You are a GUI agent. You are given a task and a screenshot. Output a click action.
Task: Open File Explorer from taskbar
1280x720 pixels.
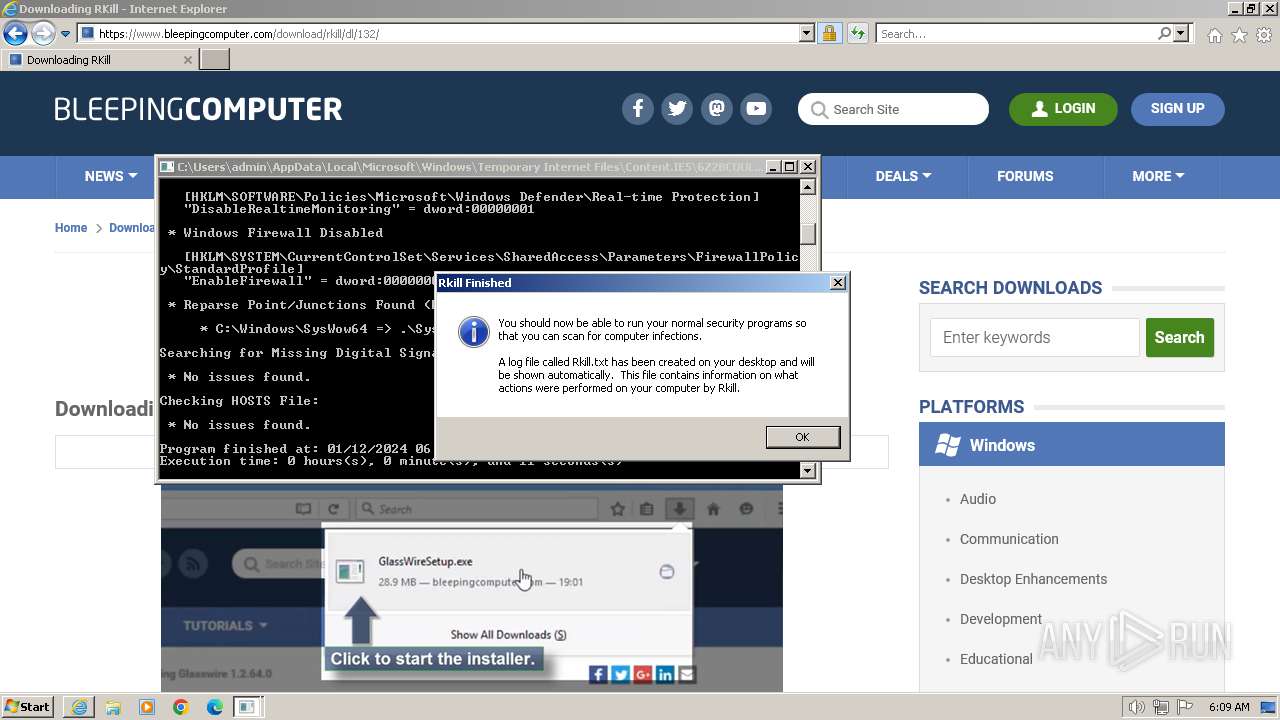coord(113,707)
